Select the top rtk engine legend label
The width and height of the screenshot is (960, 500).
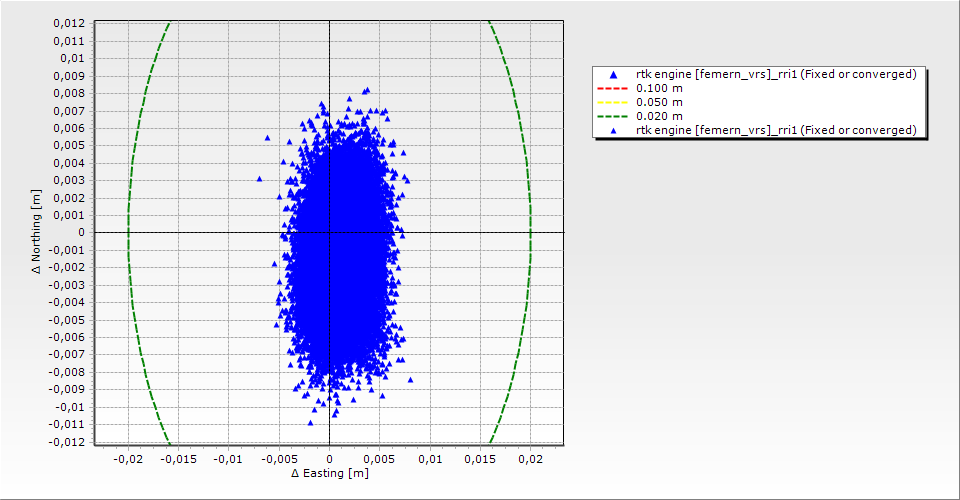click(776, 74)
